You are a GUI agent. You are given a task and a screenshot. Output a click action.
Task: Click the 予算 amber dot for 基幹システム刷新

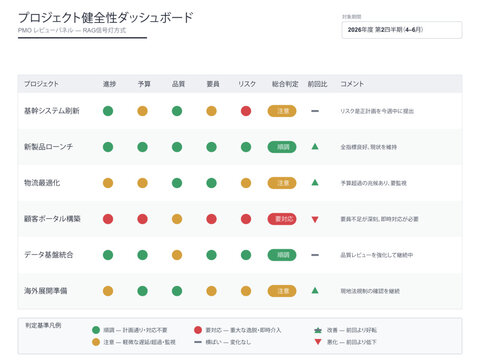tap(142, 111)
